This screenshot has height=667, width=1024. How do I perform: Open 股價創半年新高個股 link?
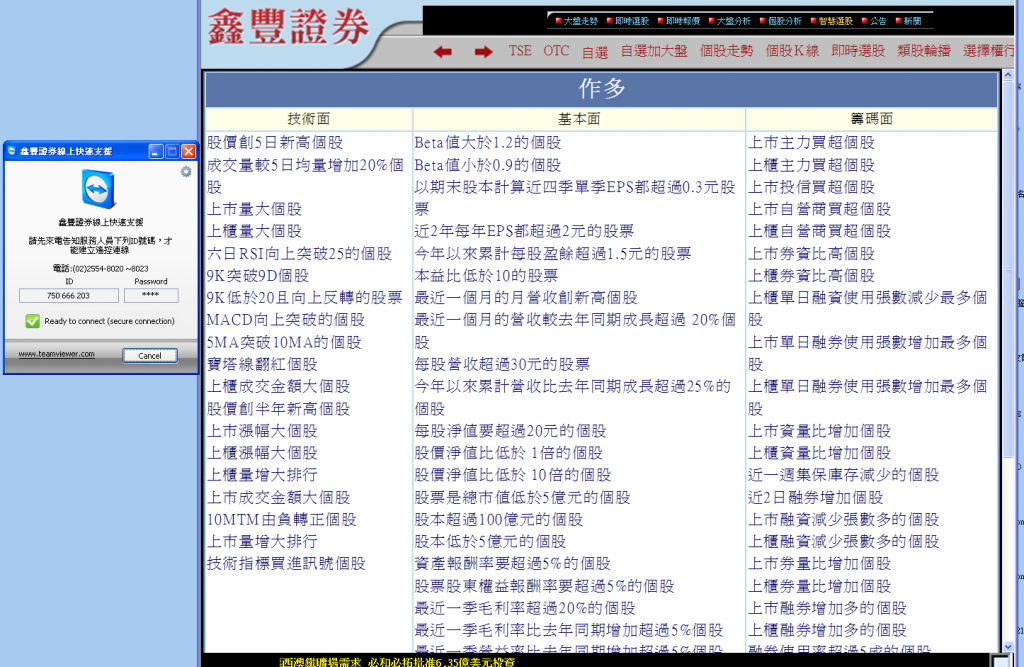[278, 409]
